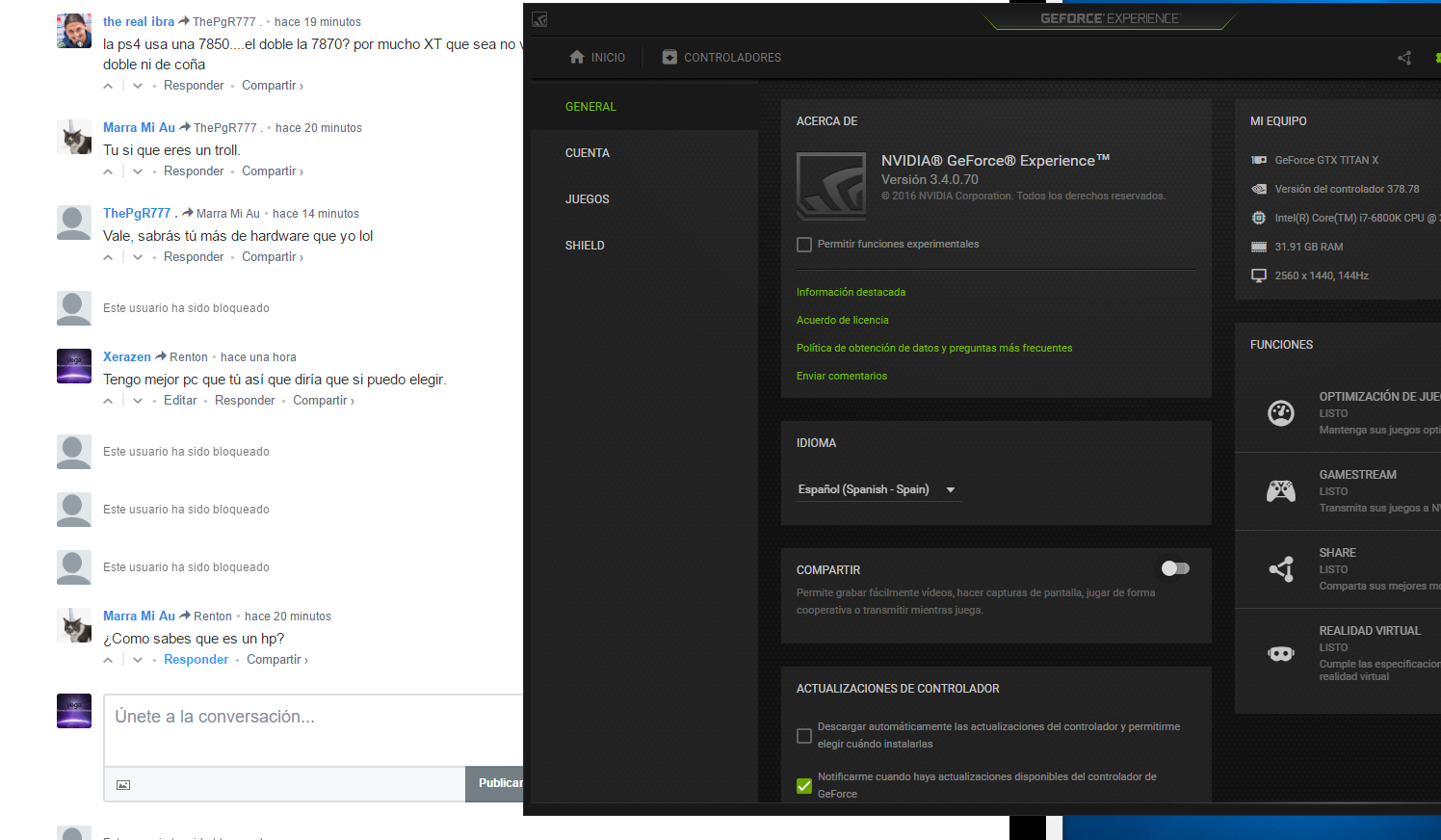Enable automatic driver download checkbox
Image resolution: width=1441 pixels, height=840 pixels.
[804, 736]
